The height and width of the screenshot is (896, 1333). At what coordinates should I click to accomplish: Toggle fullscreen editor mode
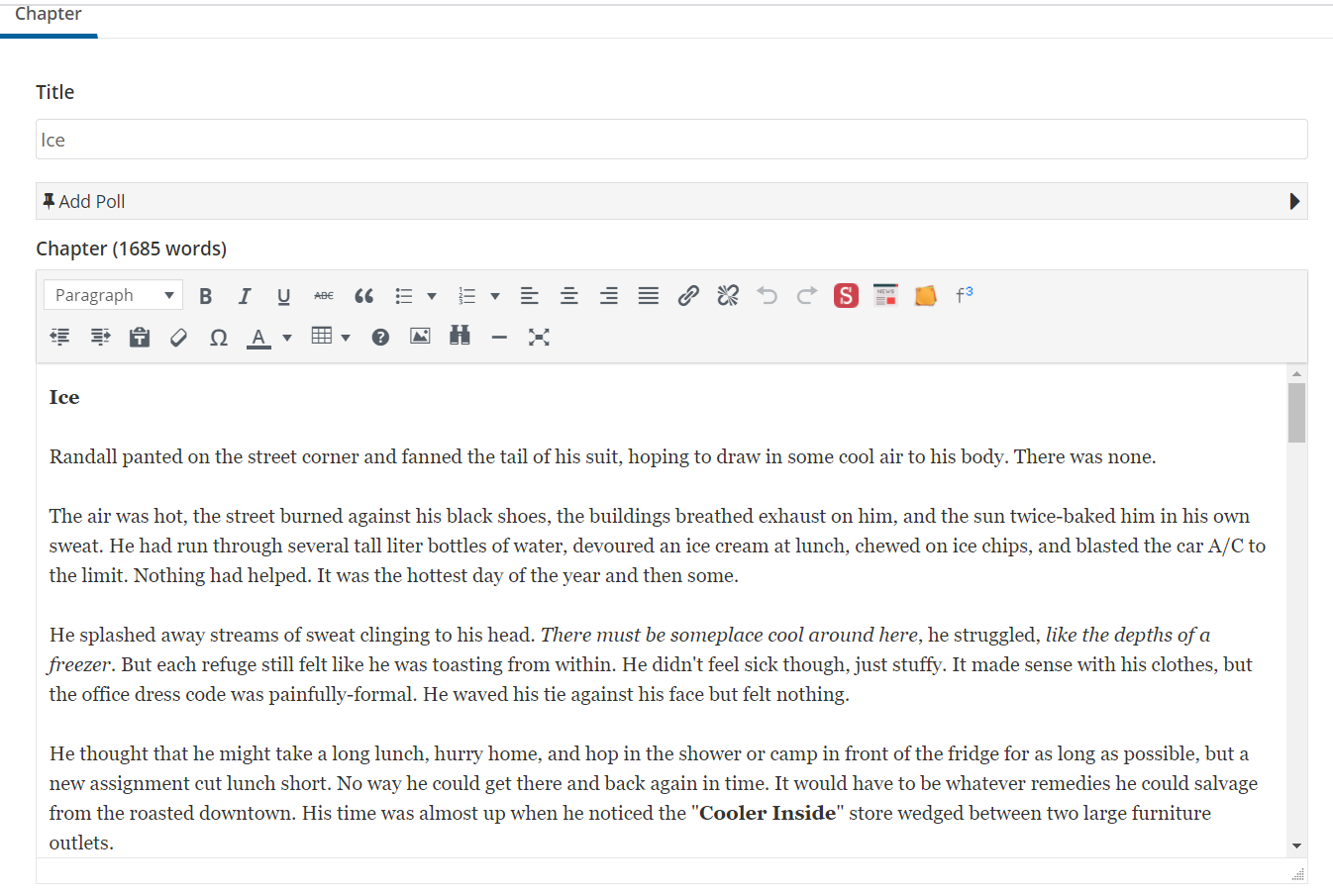point(539,338)
